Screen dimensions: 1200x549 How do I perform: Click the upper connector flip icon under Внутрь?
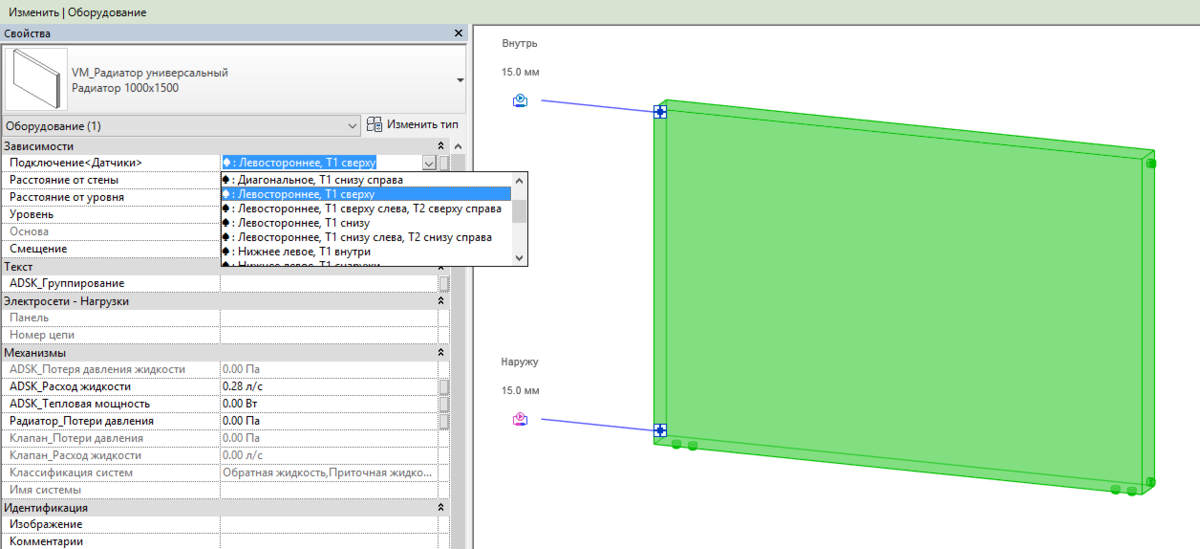point(520,100)
